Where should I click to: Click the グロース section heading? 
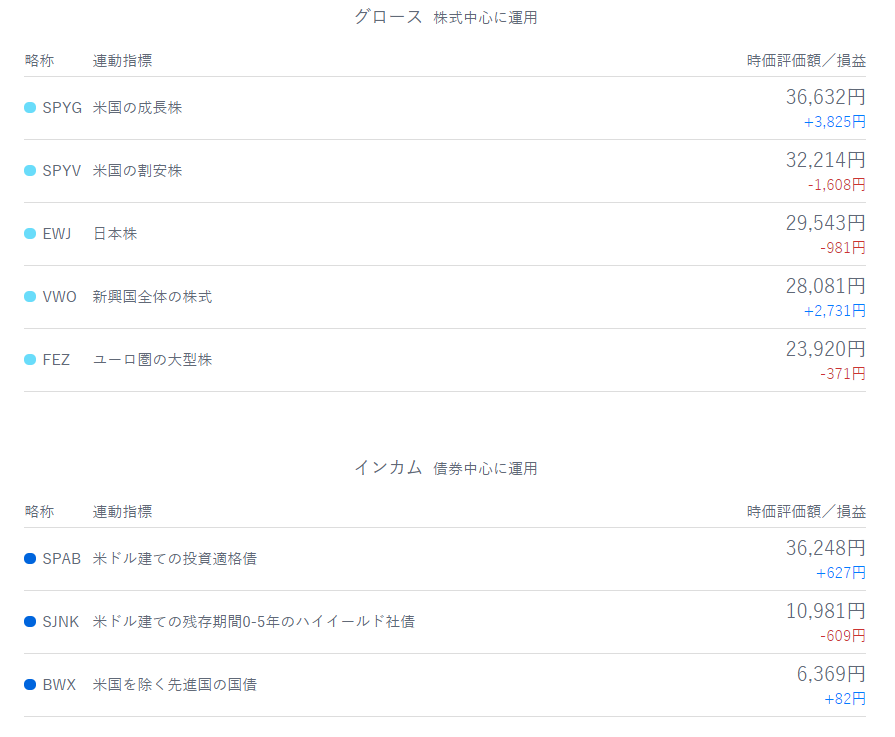[x=388, y=17]
